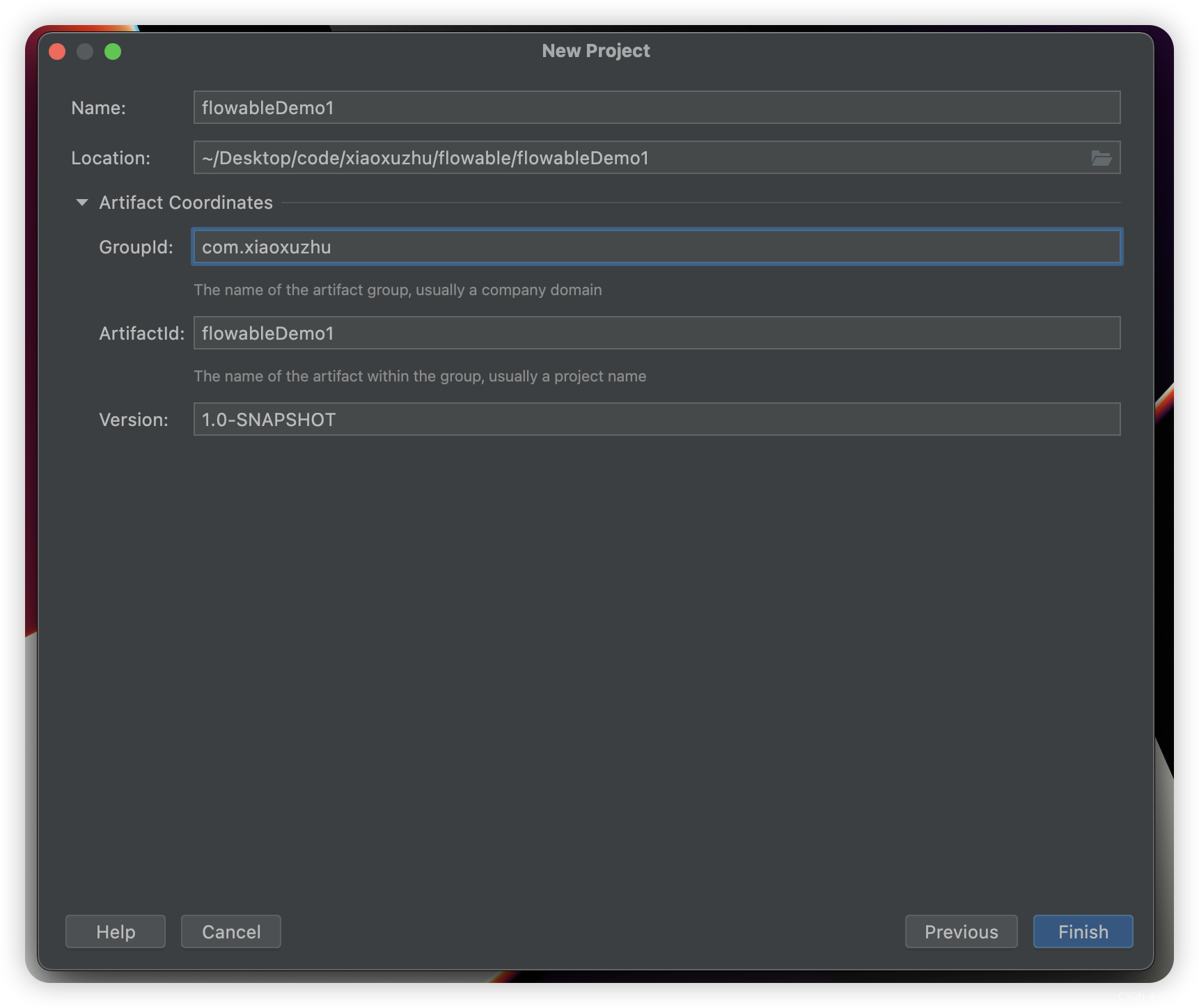Click the Name label
The image size is (1199, 1008).
click(98, 108)
